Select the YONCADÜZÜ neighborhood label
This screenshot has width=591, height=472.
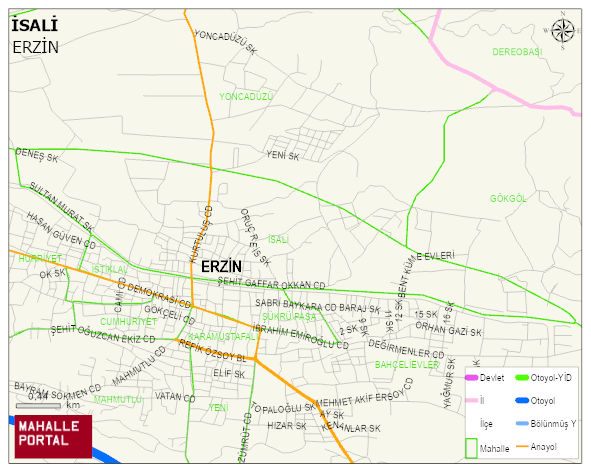point(246,97)
